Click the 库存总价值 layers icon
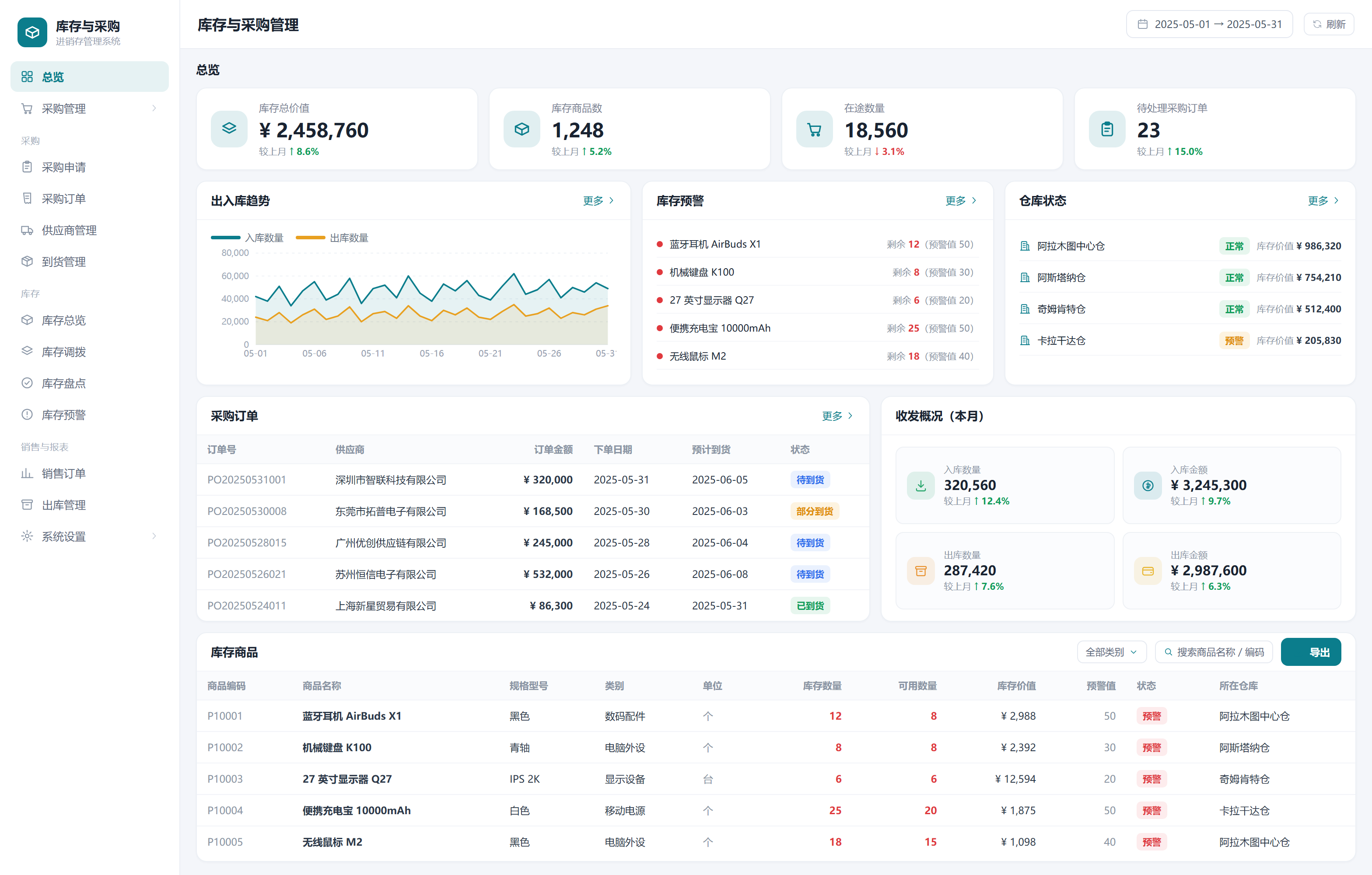The image size is (1372, 875). click(x=229, y=129)
